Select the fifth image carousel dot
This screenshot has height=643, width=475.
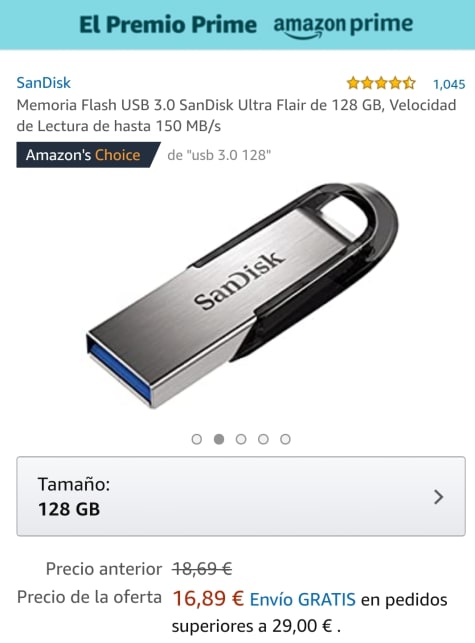pyautogui.click(x=285, y=439)
